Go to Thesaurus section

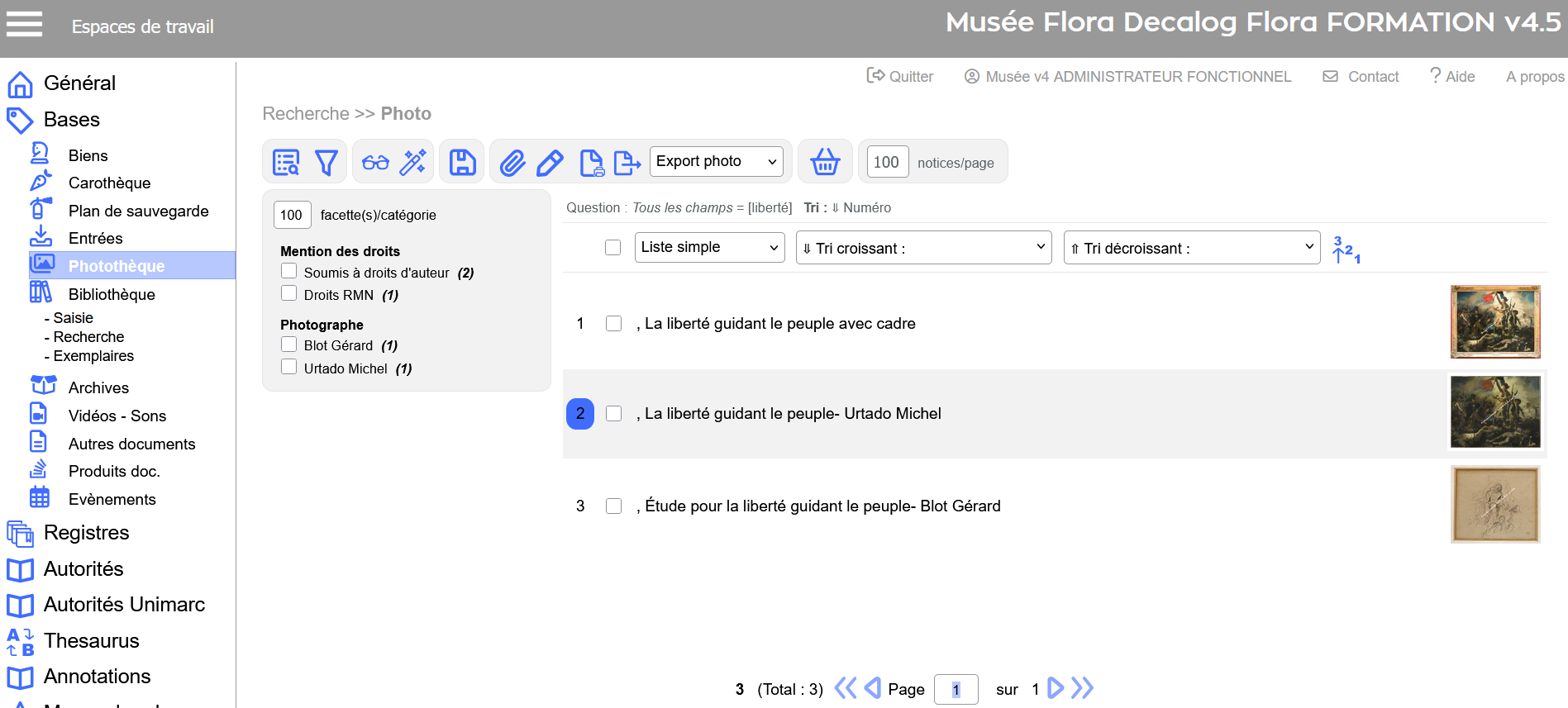click(x=91, y=640)
